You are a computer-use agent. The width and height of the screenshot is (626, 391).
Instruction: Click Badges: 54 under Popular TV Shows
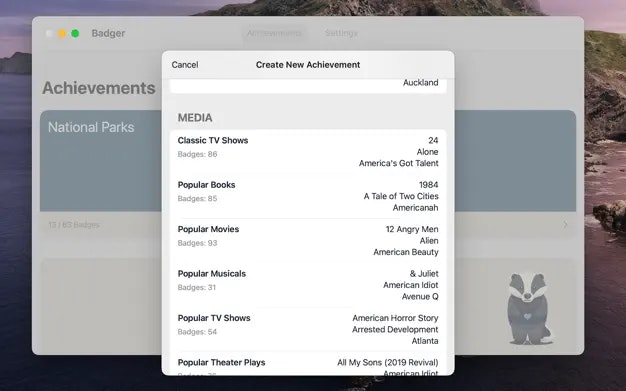coord(197,332)
